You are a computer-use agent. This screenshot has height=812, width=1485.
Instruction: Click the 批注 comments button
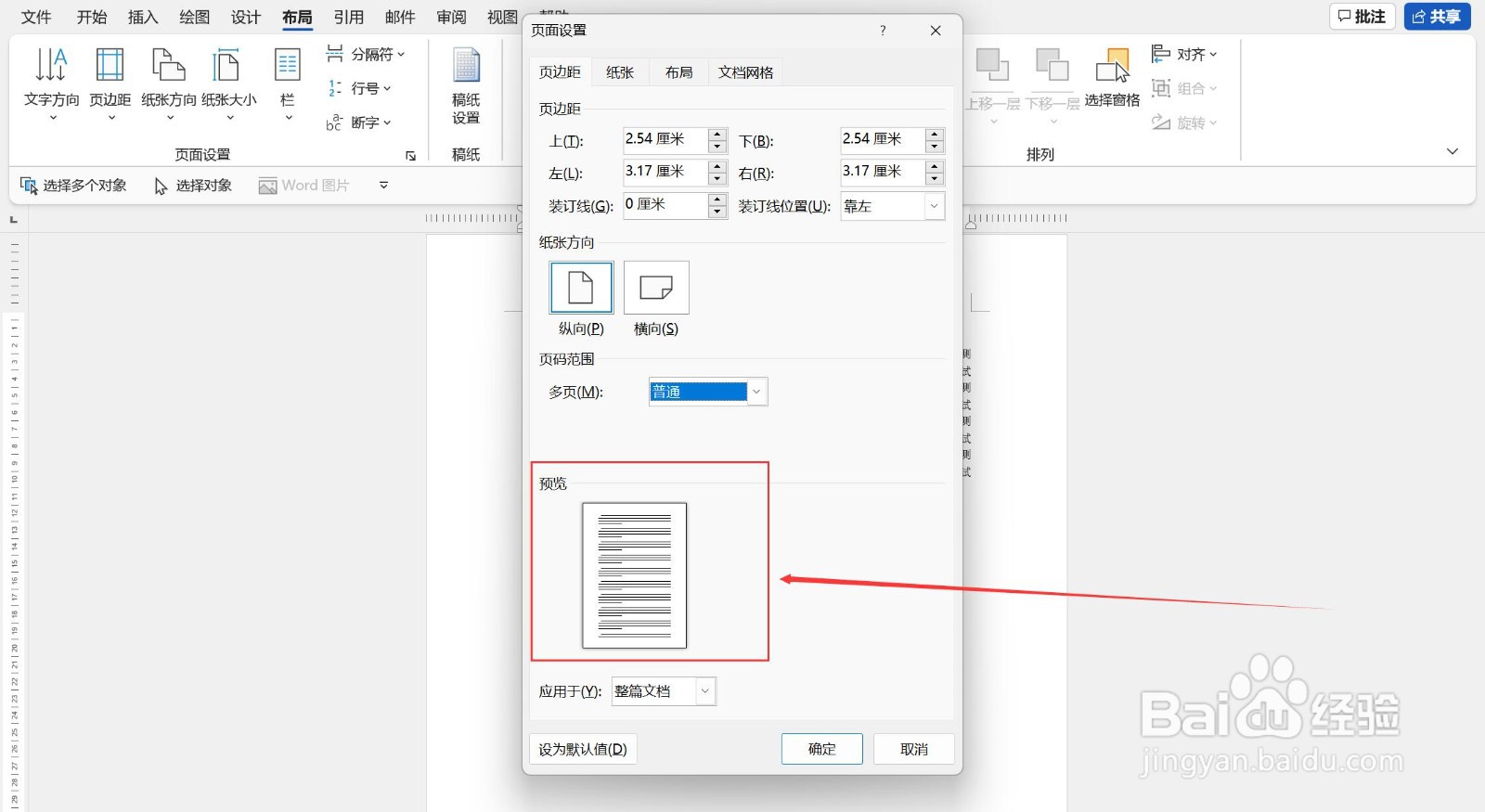pyautogui.click(x=1362, y=17)
